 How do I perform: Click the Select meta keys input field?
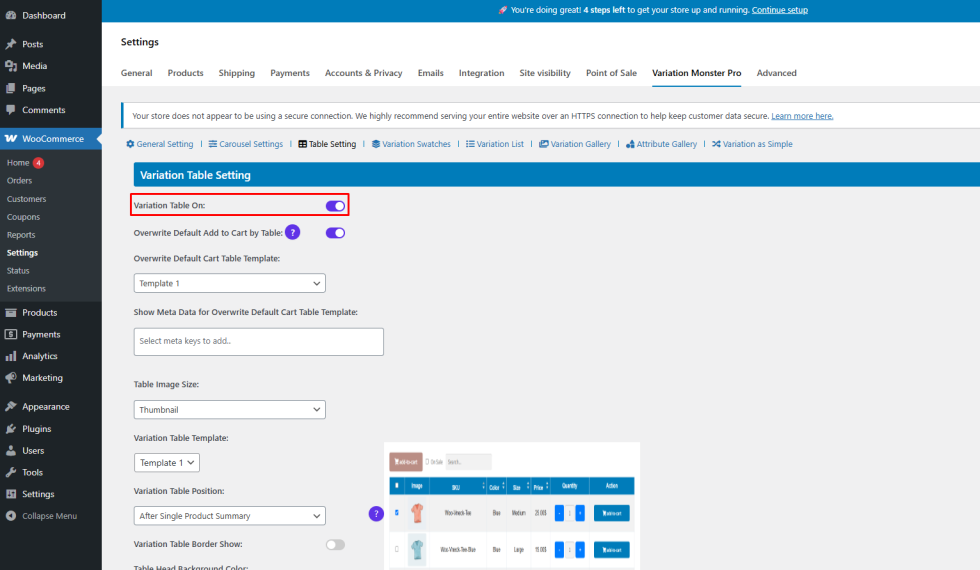[x=259, y=342]
